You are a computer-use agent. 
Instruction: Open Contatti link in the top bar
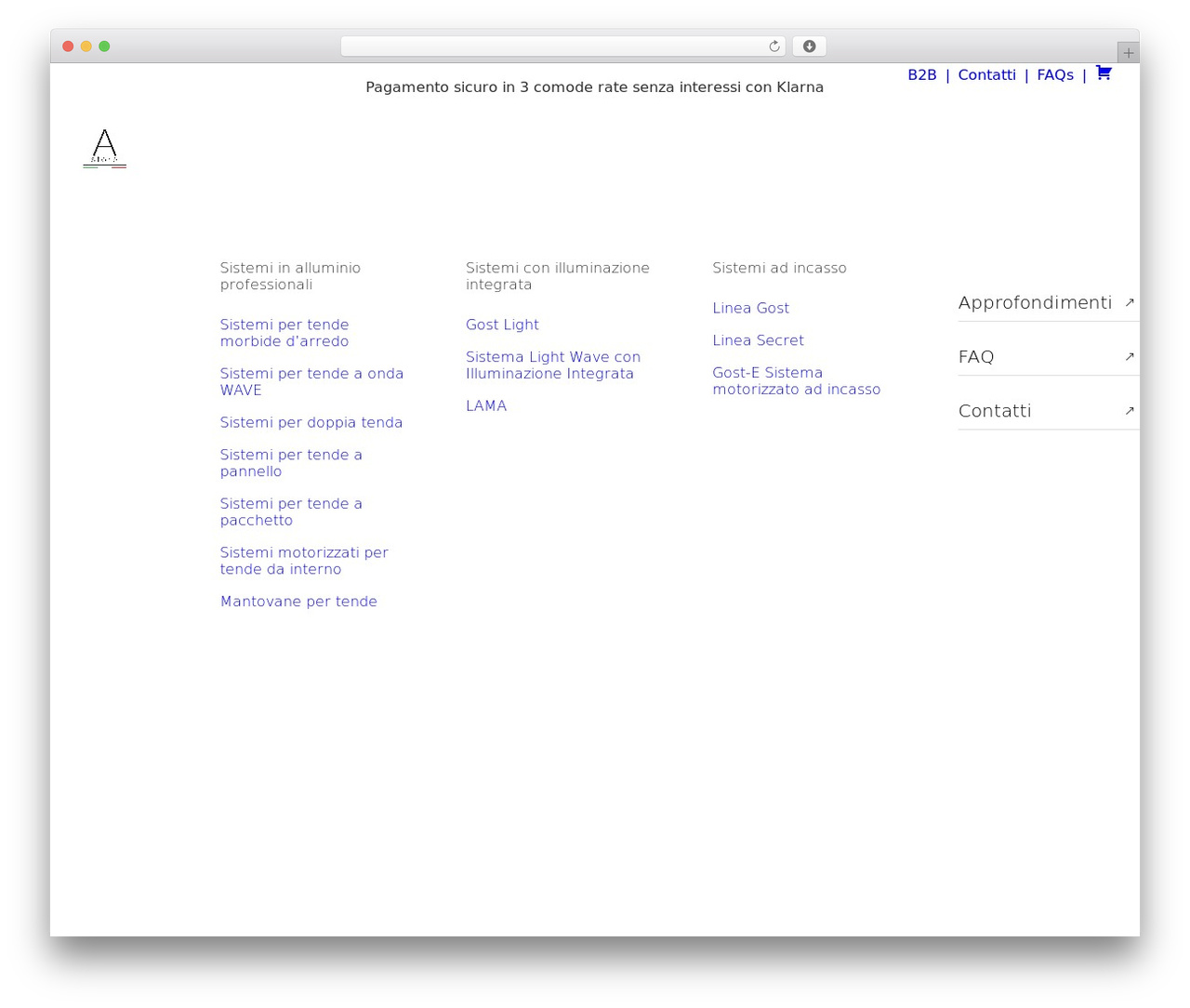[x=986, y=75]
